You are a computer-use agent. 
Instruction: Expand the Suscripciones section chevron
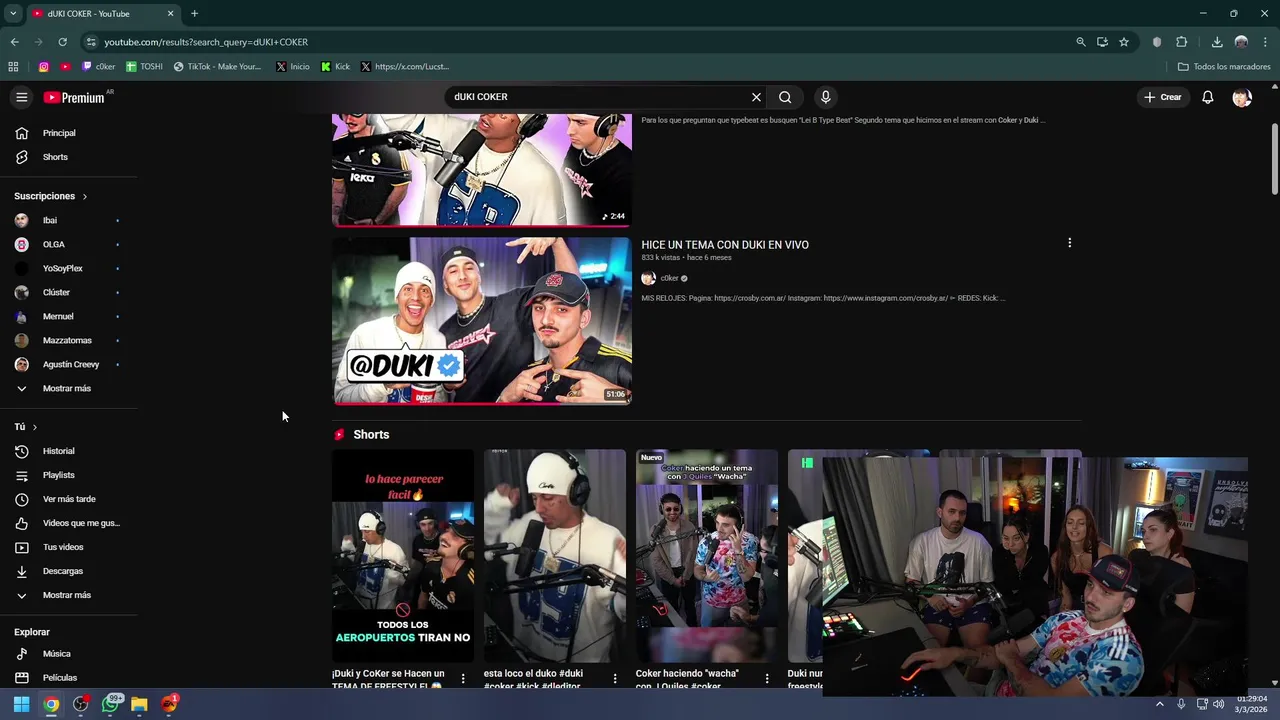(x=85, y=197)
